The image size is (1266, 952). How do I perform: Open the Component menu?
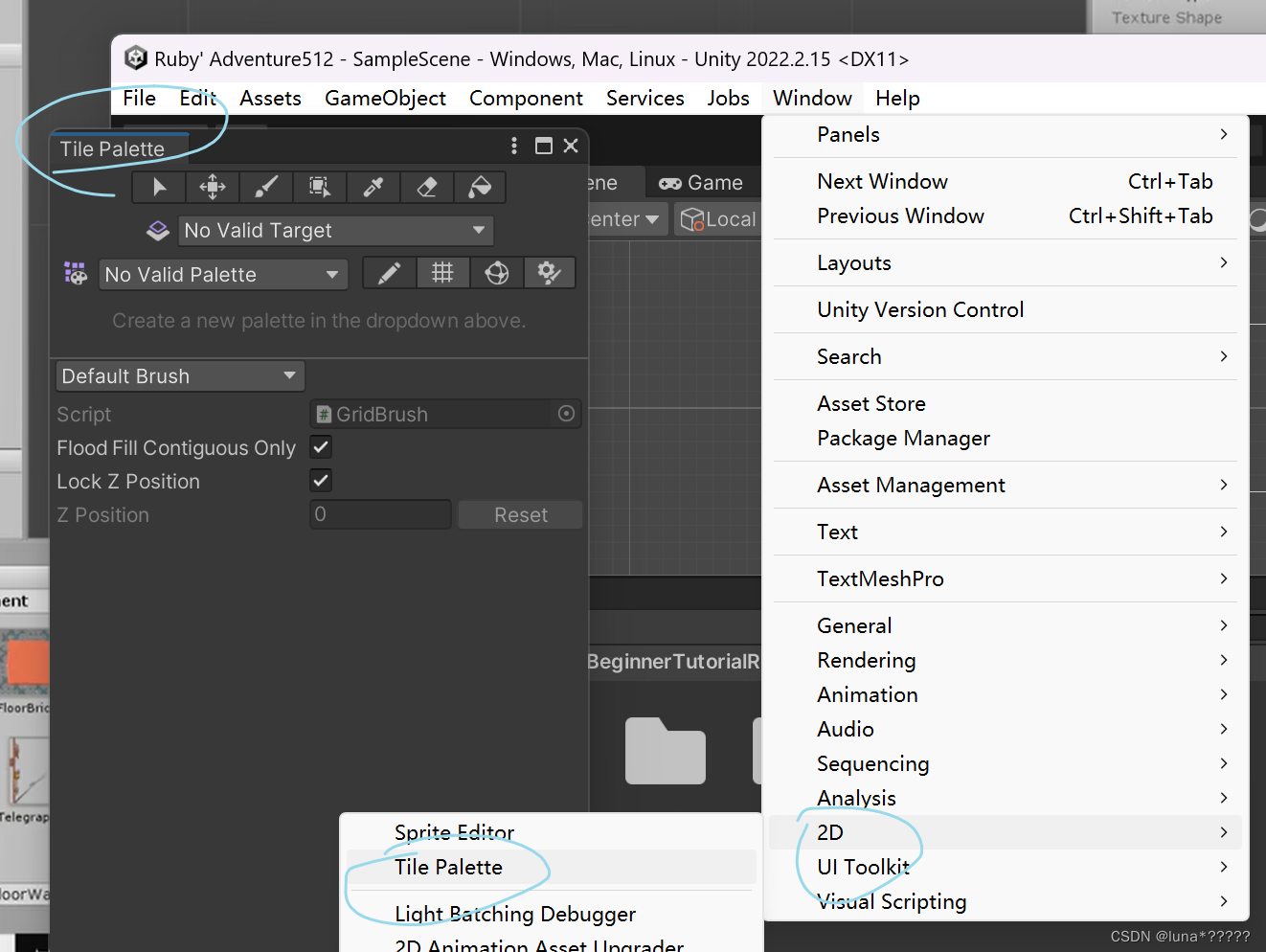(x=526, y=98)
